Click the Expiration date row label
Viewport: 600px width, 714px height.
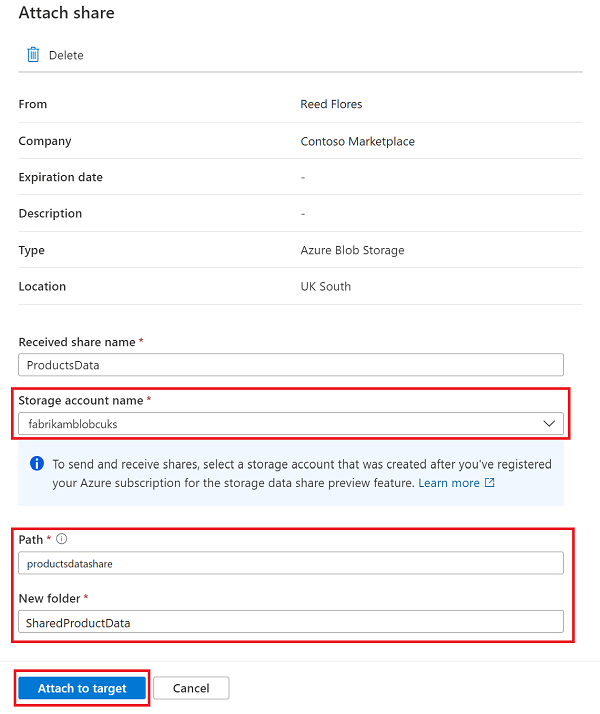(60, 177)
